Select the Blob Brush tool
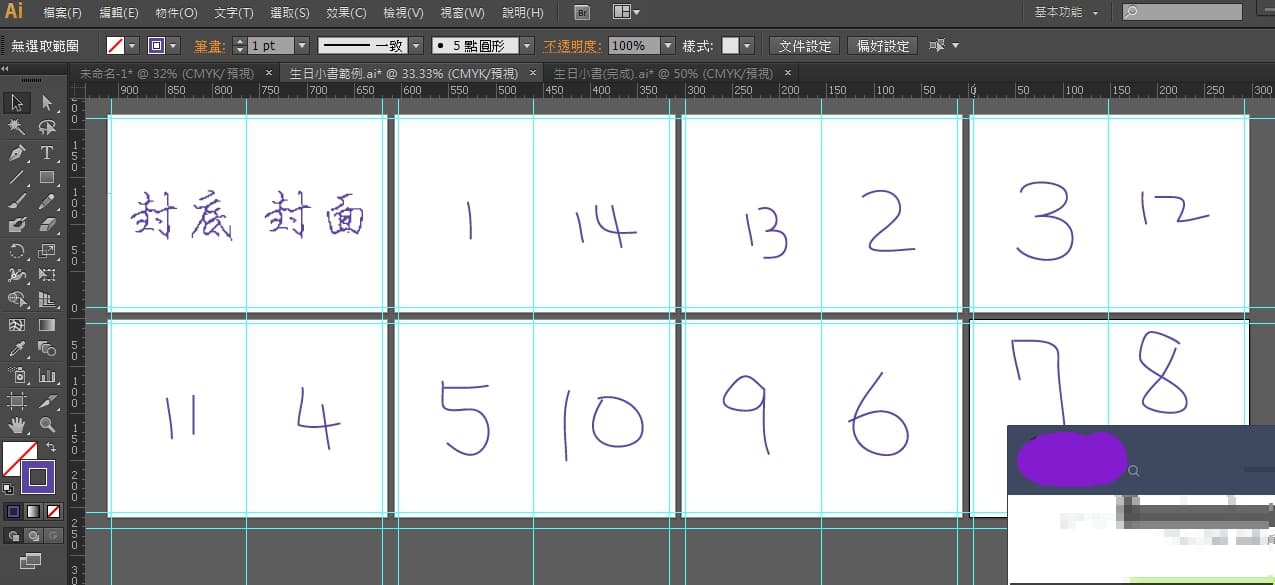 (17, 226)
